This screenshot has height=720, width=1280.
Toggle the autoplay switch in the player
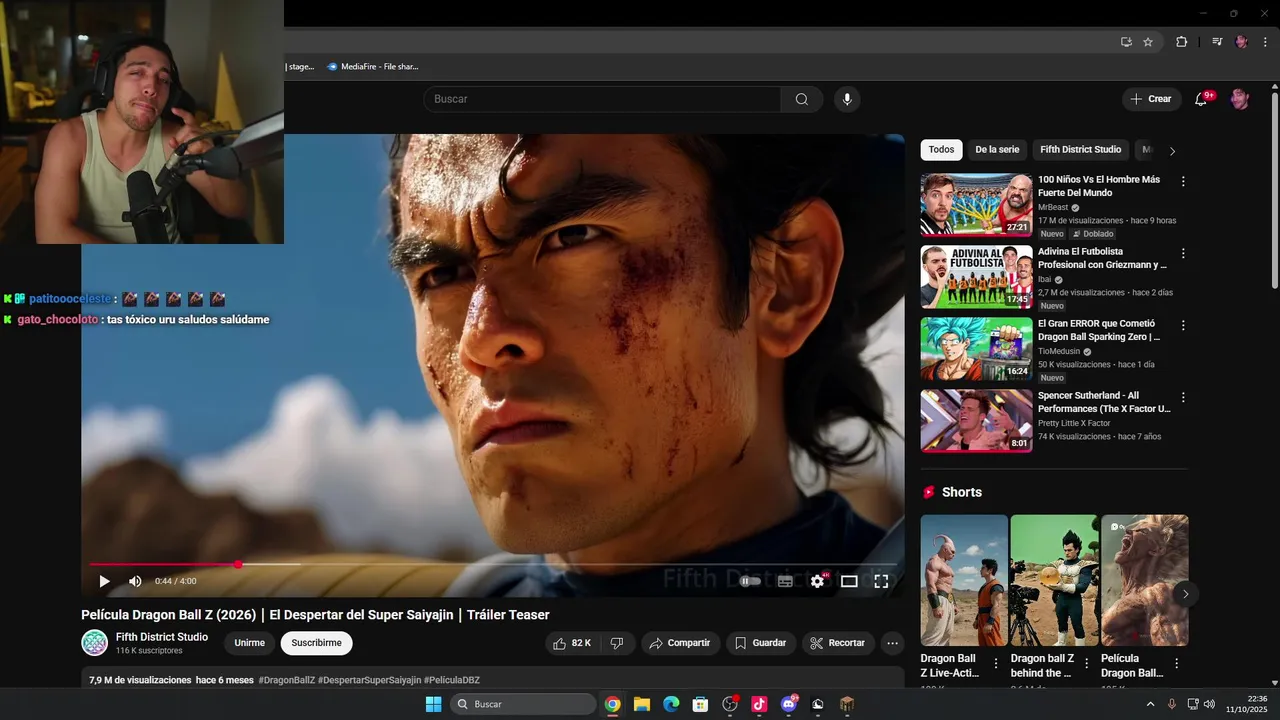pos(750,581)
